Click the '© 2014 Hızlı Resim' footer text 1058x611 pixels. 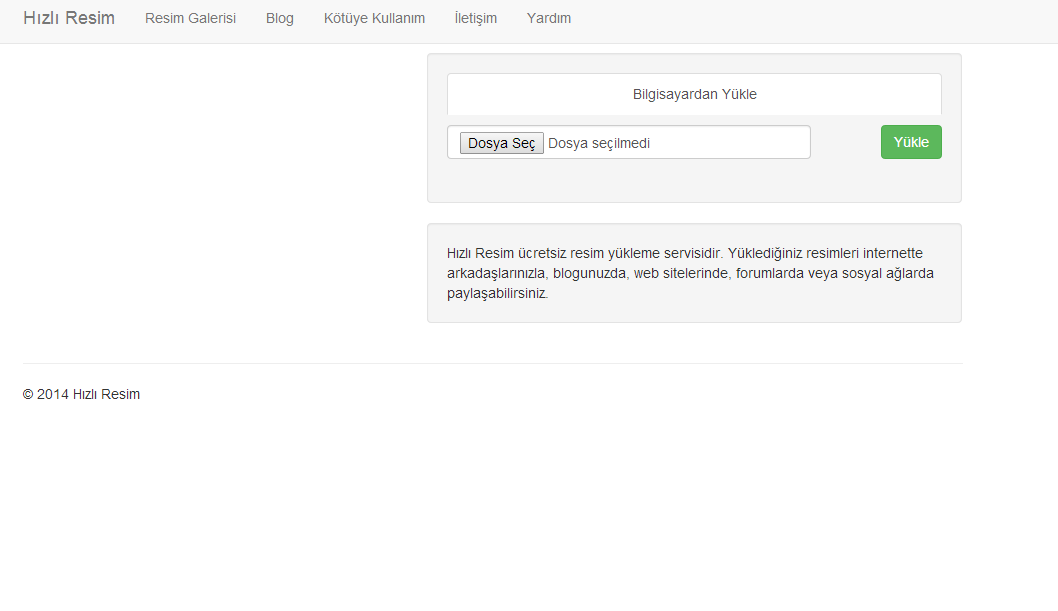click(82, 395)
